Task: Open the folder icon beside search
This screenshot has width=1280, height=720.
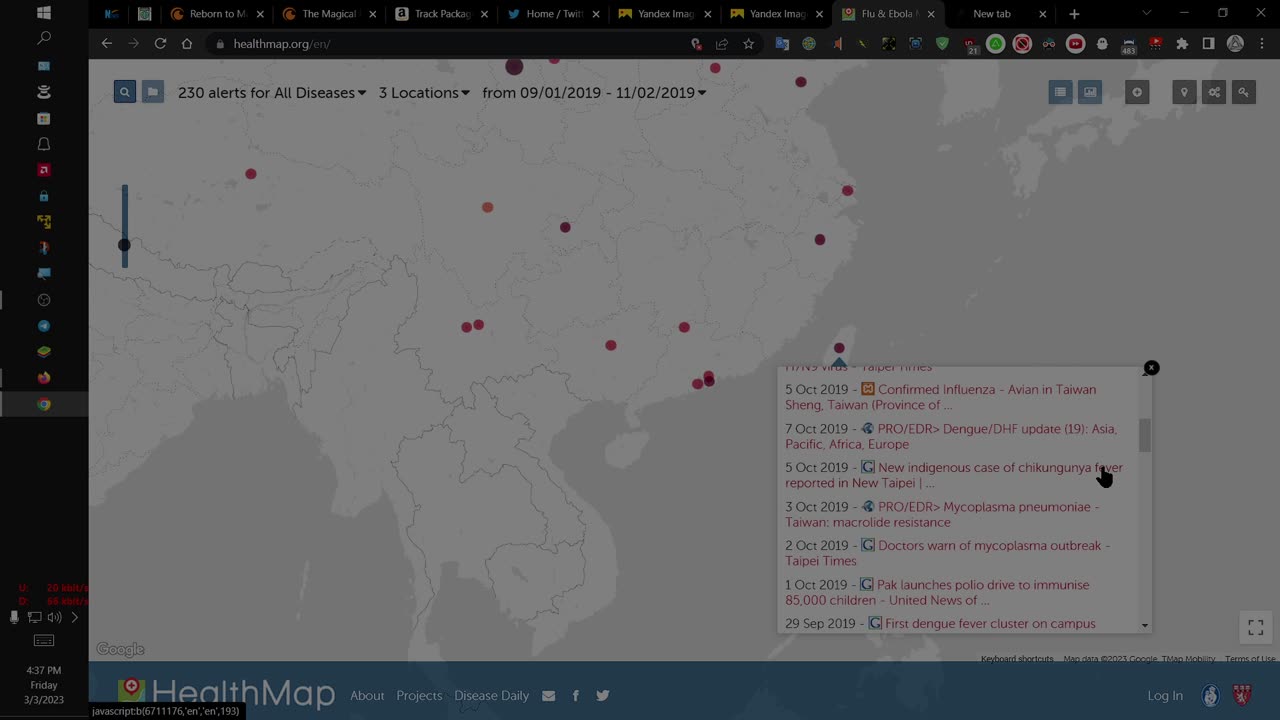Action: pos(152,92)
